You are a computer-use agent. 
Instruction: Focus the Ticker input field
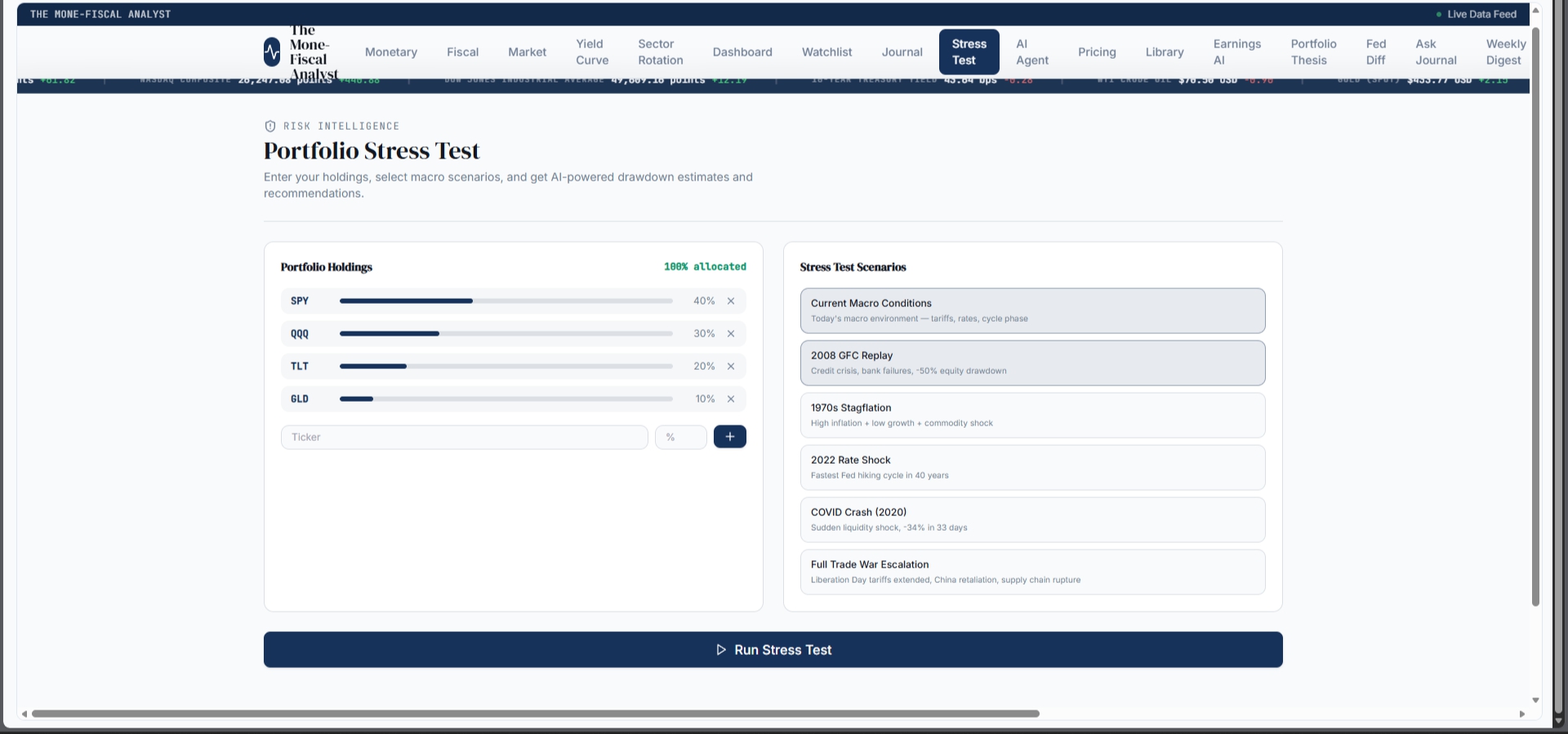point(465,437)
